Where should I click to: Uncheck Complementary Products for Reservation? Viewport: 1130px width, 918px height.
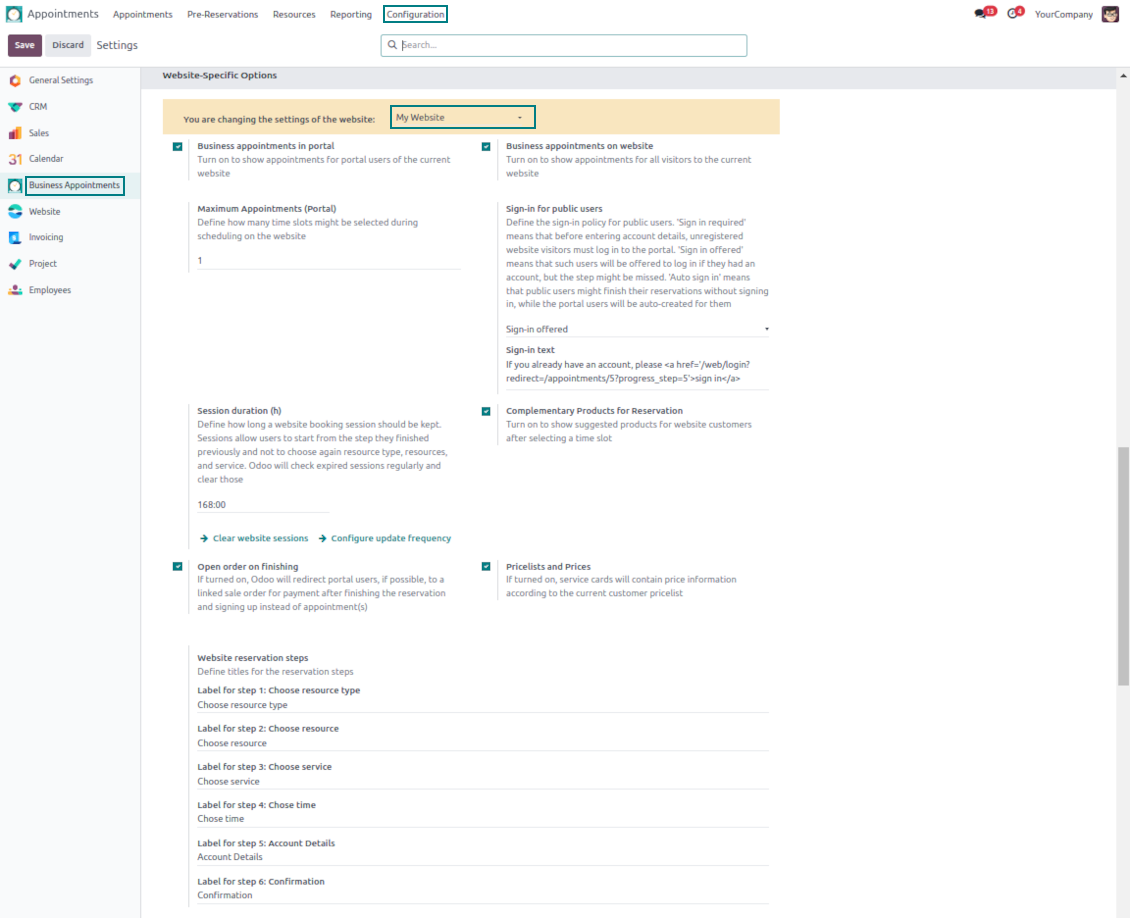click(486, 411)
